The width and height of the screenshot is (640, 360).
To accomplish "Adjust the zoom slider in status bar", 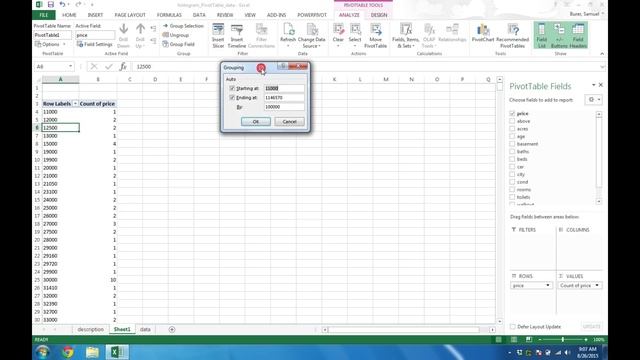I will 562,340.
